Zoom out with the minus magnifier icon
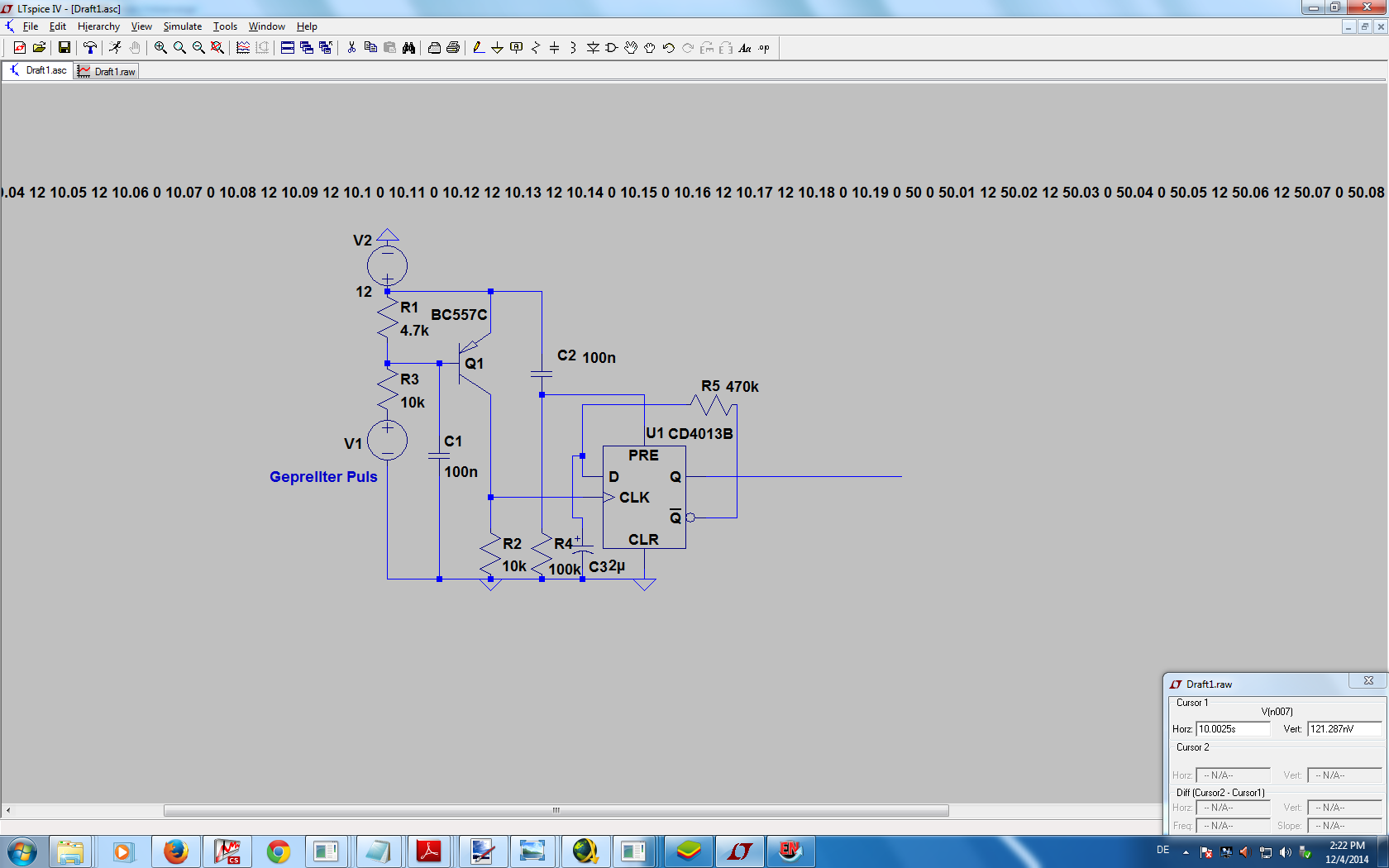The image size is (1389, 868). point(198,48)
